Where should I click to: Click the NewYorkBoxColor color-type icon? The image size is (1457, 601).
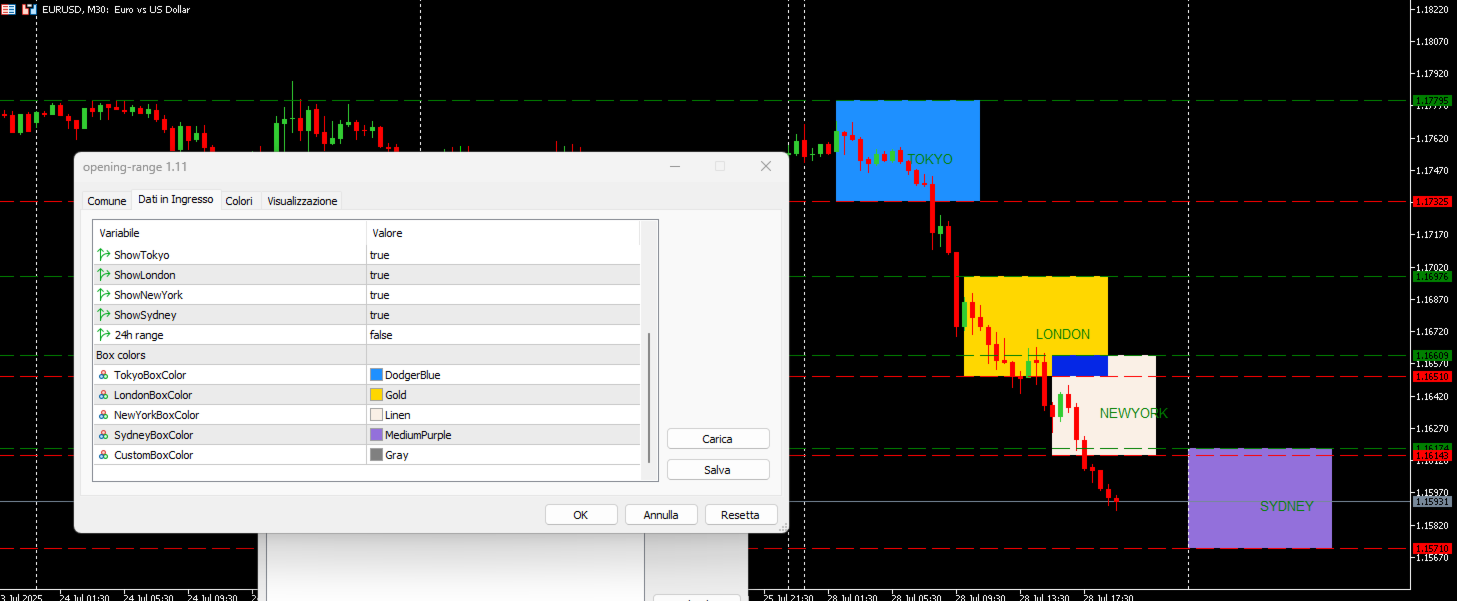point(103,415)
